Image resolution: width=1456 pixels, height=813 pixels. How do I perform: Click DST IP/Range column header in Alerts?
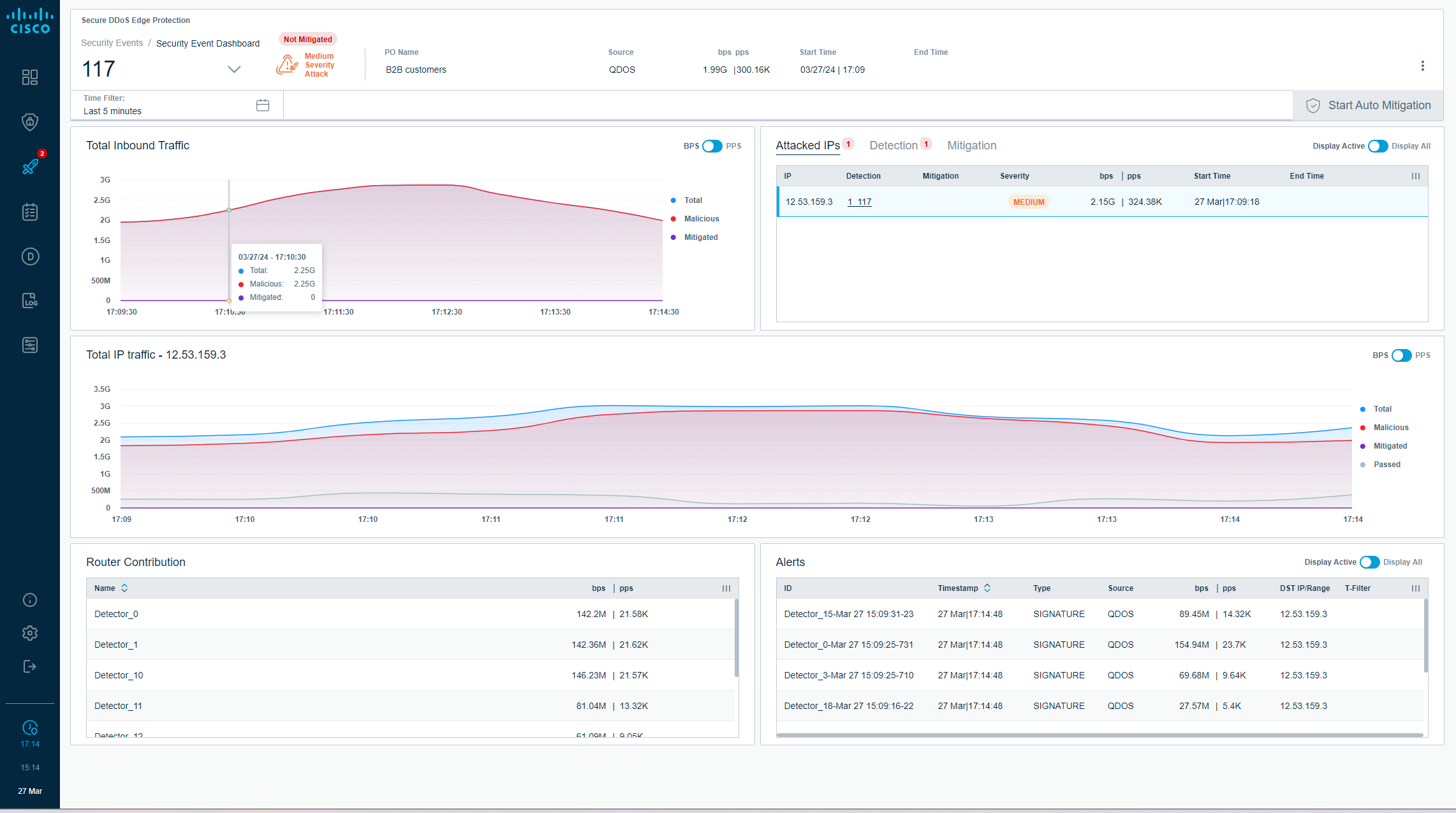pos(1304,588)
